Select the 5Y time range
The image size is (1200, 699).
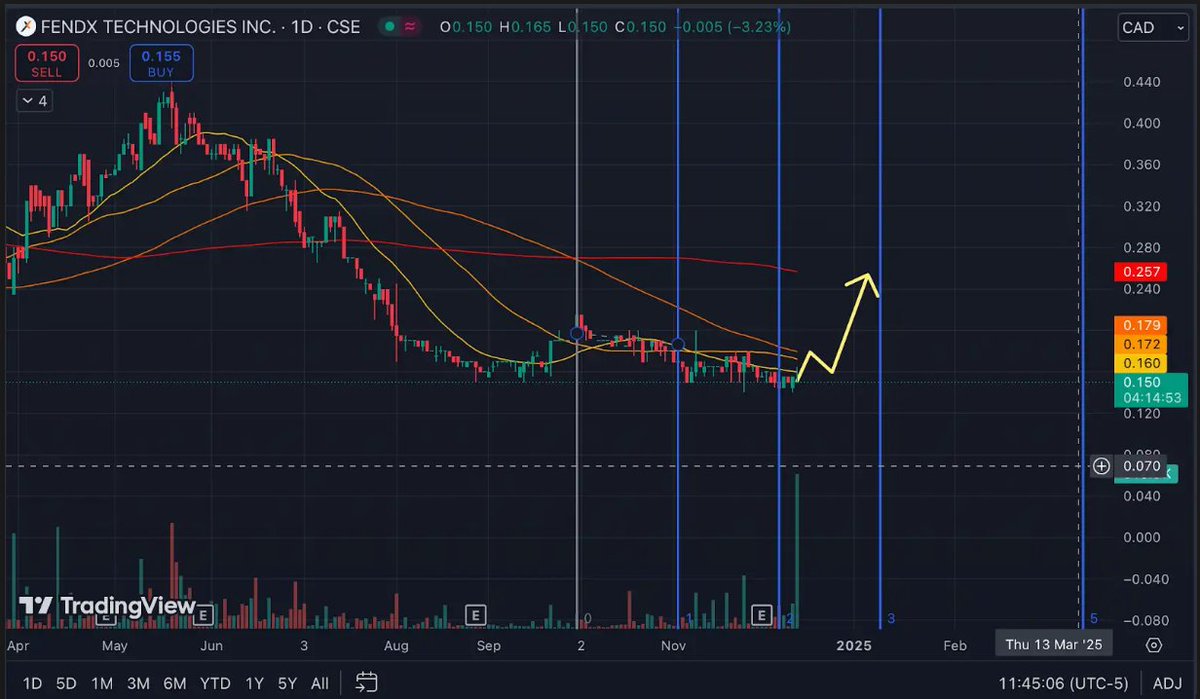click(287, 684)
